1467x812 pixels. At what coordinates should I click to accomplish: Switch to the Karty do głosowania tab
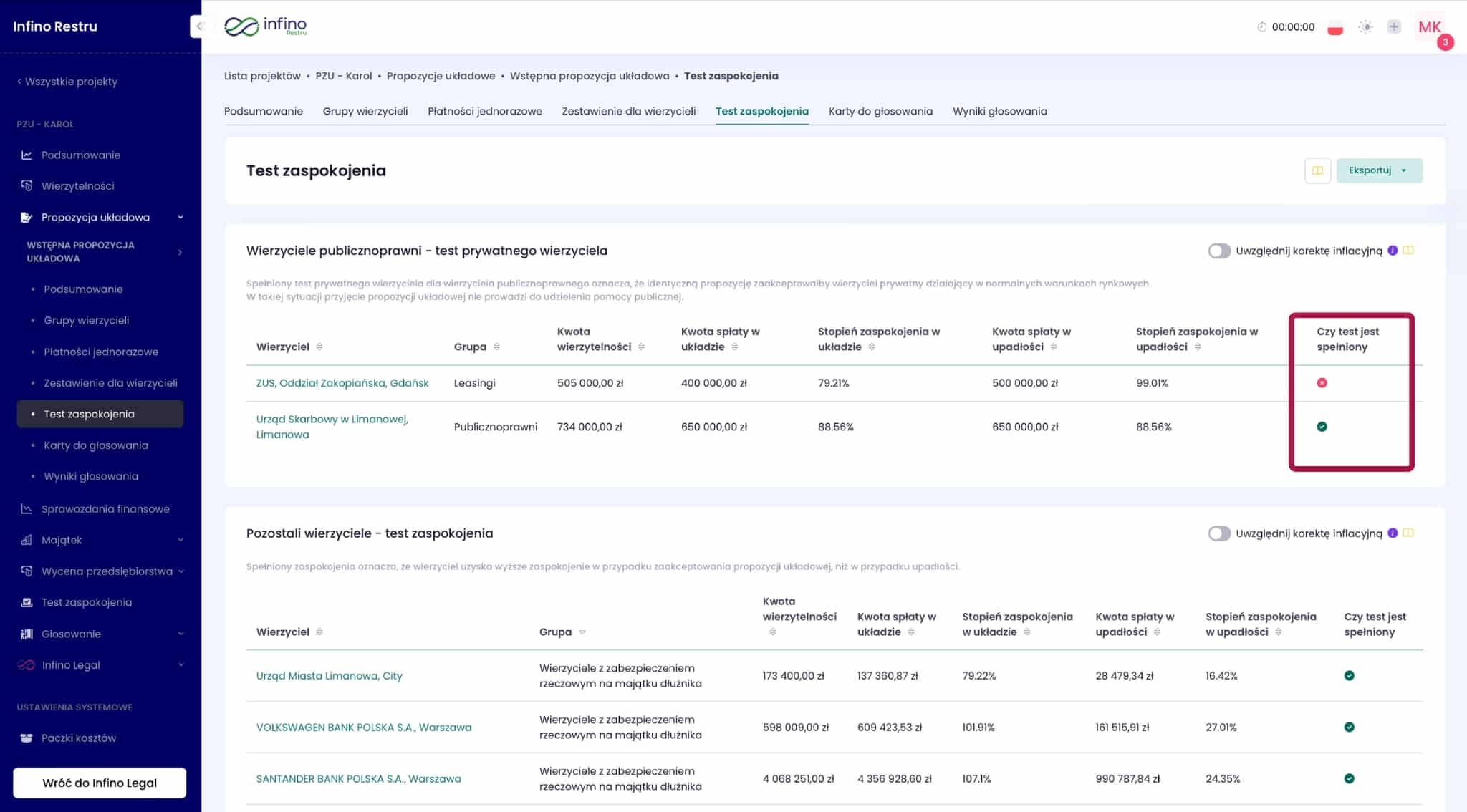880,111
